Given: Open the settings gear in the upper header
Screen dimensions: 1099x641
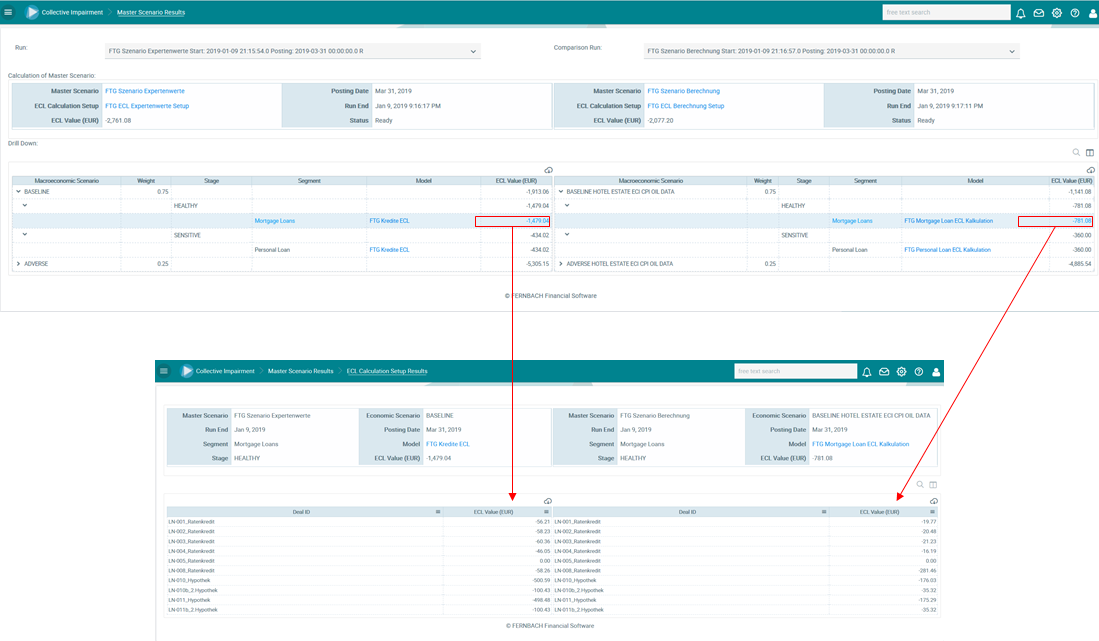Looking at the screenshot, I should coord(1056,13).
